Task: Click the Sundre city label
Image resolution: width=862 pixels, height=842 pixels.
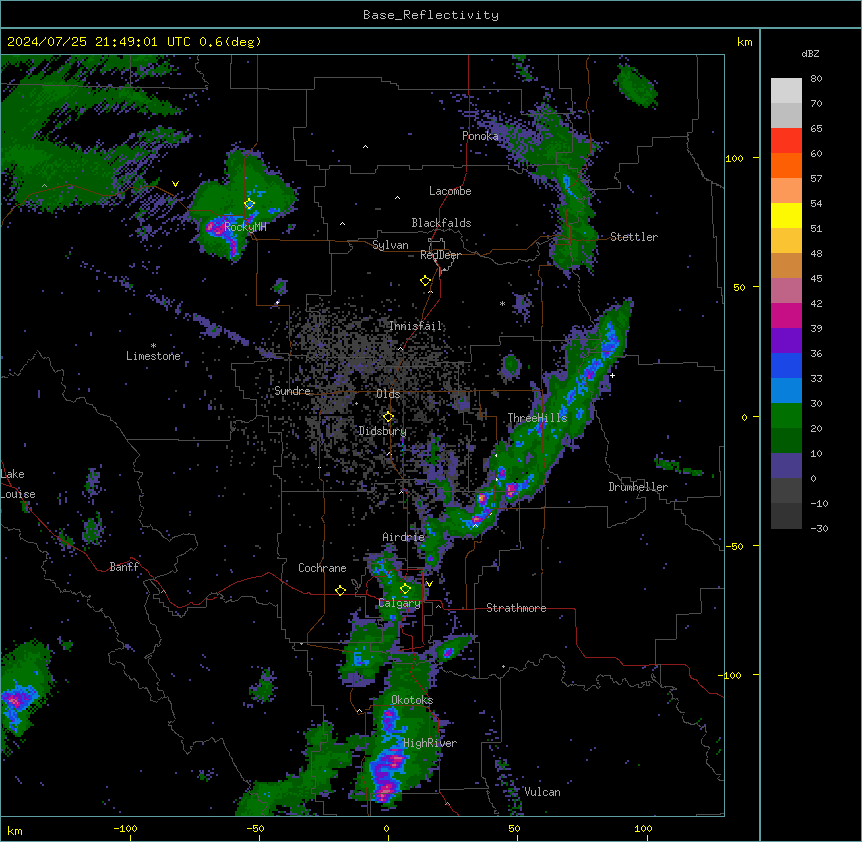Action: coord(292,391)
